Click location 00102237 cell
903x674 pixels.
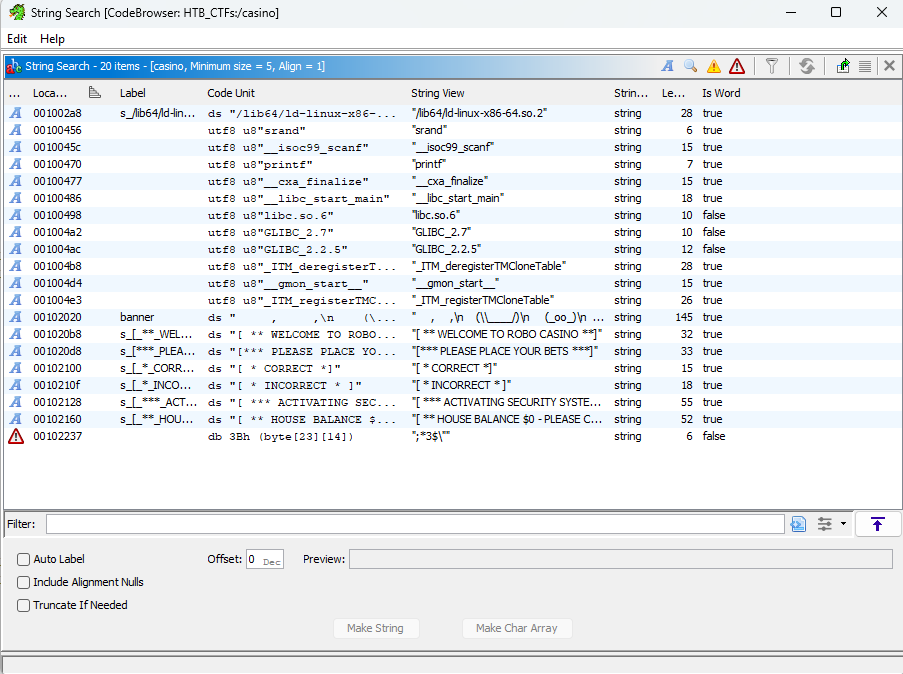[x=58, y=437]
